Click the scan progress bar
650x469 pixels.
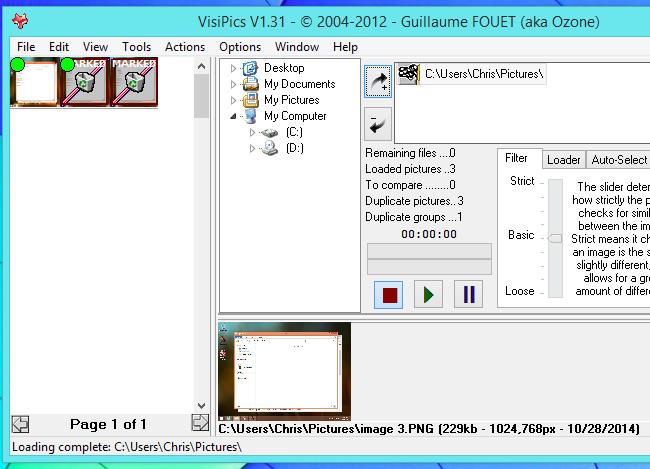[x=429, y=259]
